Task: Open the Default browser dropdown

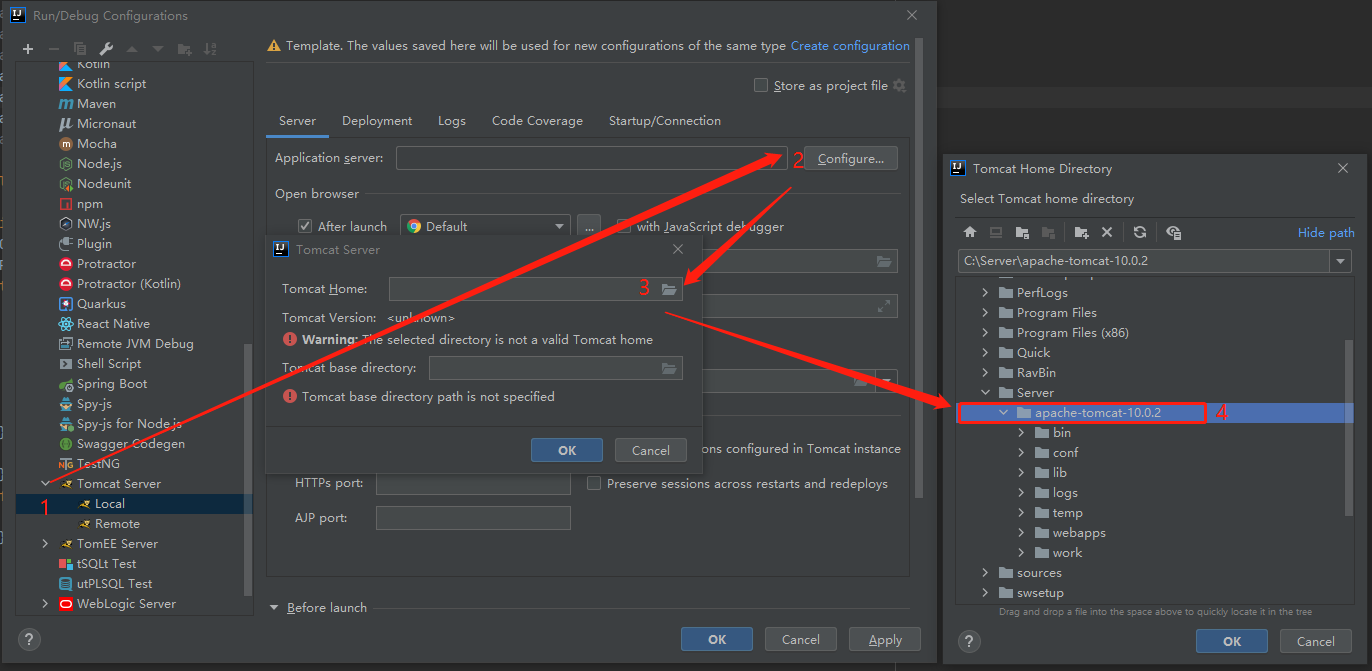Action: [x=485, y=226]
